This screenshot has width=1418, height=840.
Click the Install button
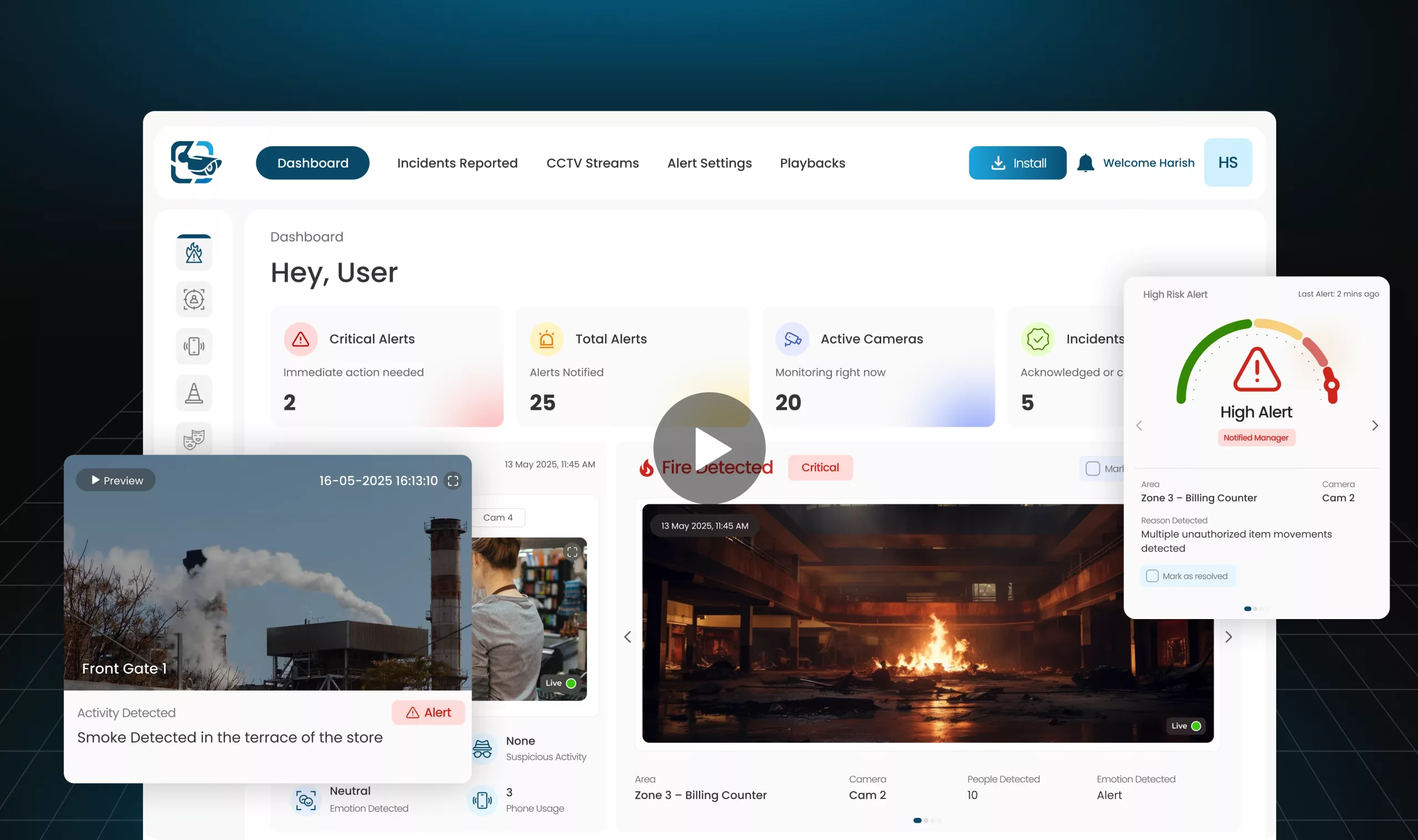click(1016, 163)
